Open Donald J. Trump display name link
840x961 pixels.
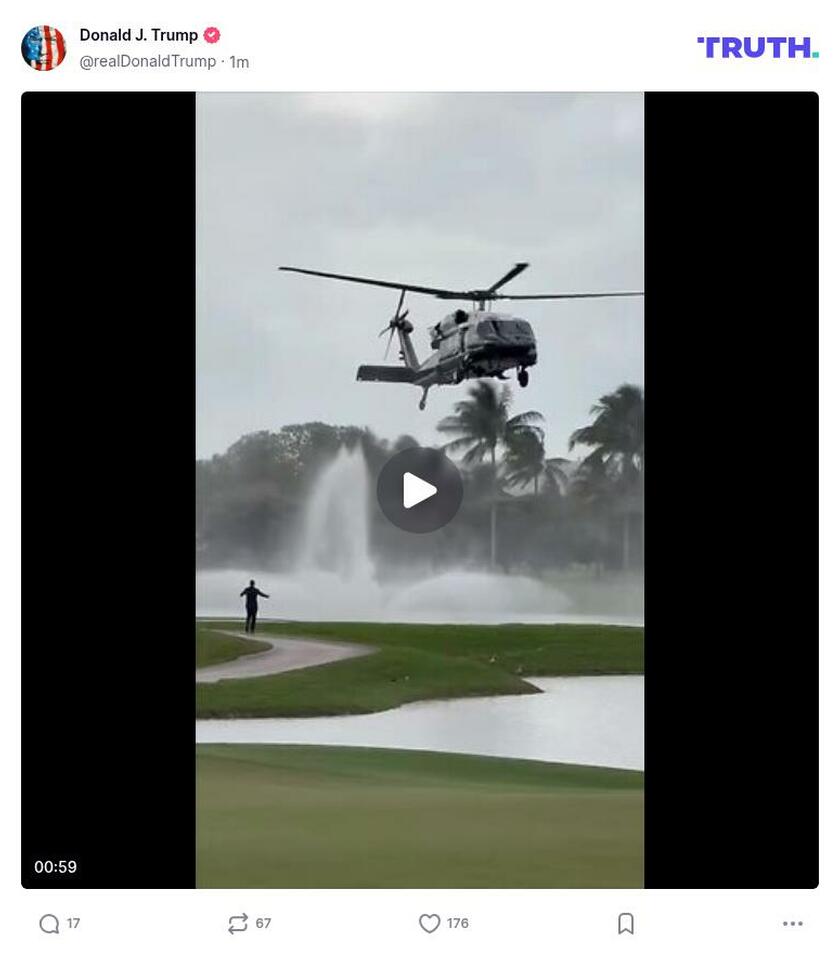138,36
